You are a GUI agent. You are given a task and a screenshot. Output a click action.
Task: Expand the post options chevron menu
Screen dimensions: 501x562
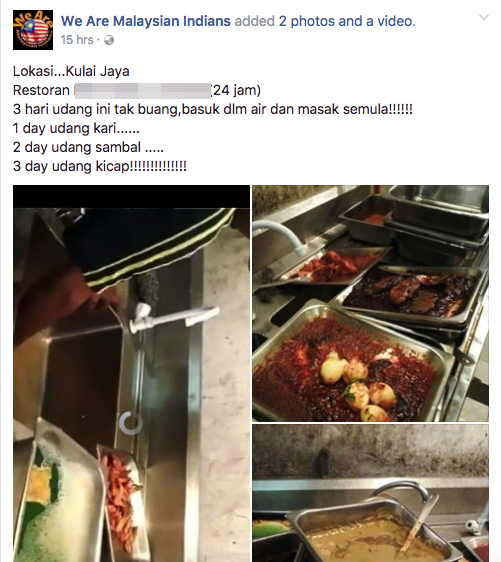[x=484, y=17]
